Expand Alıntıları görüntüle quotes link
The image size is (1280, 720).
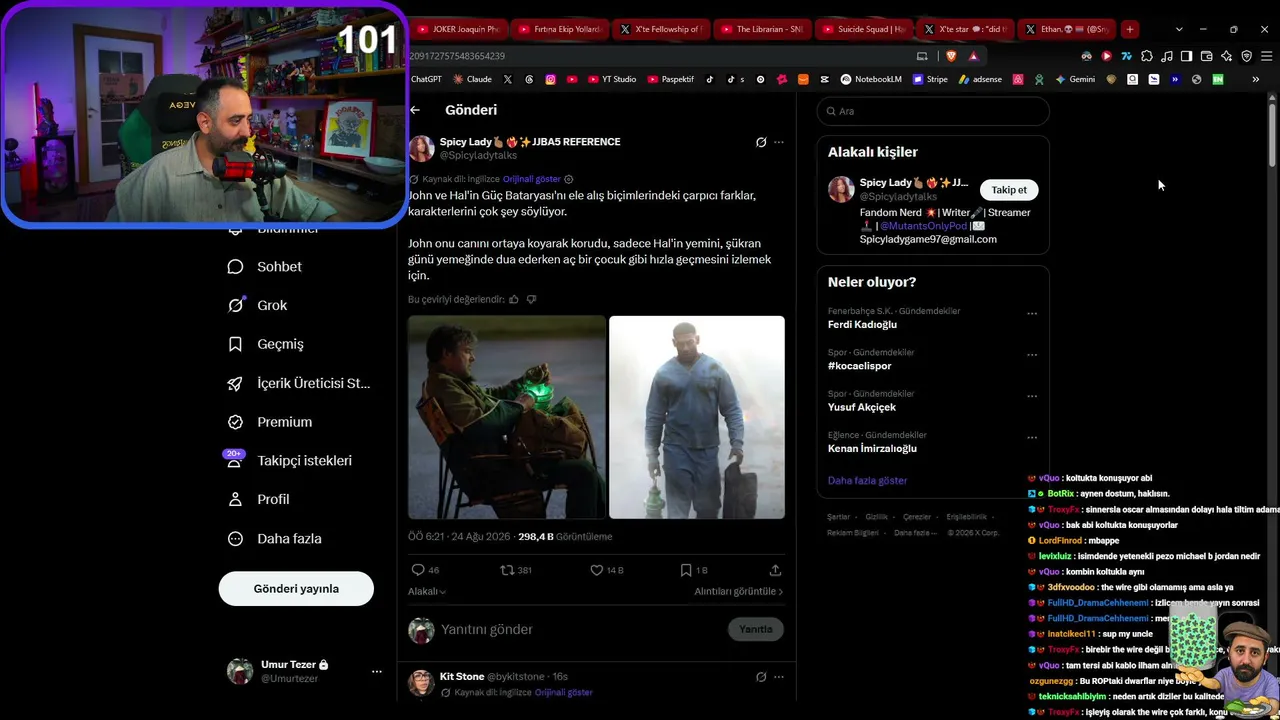[739, 592]
